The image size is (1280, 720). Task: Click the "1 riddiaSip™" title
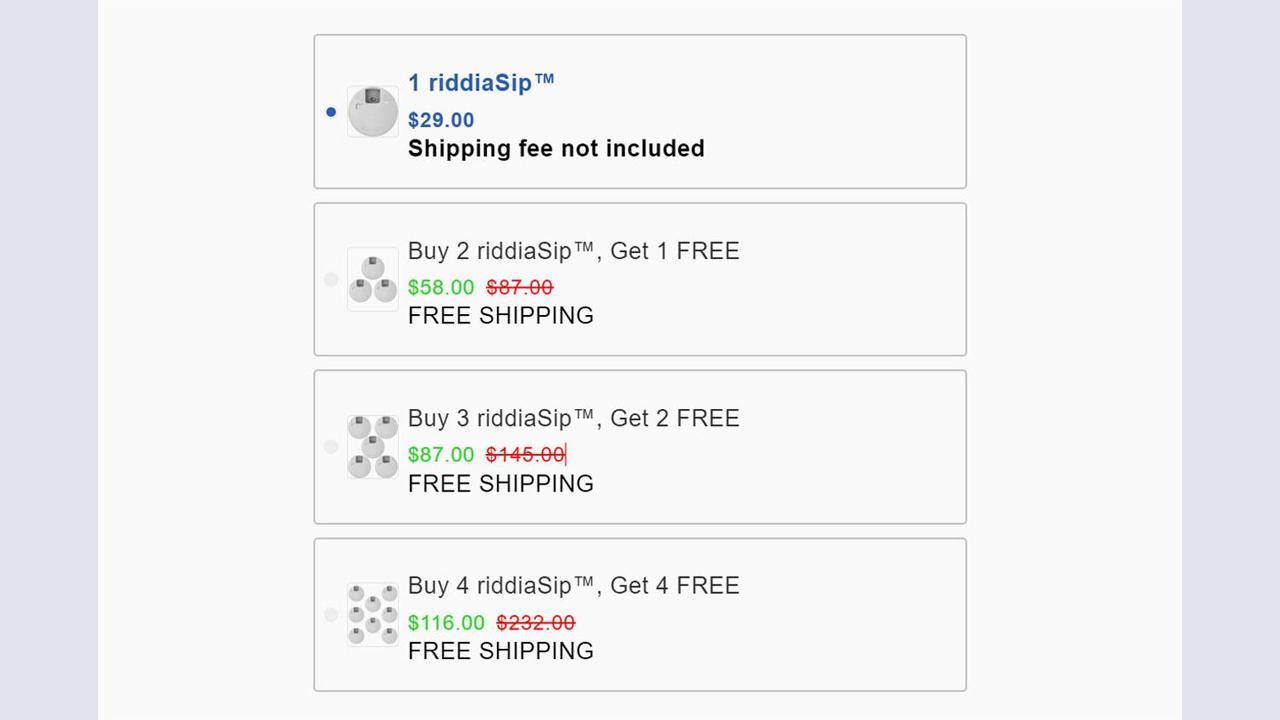pyautogui.click(x=481, y=83)
